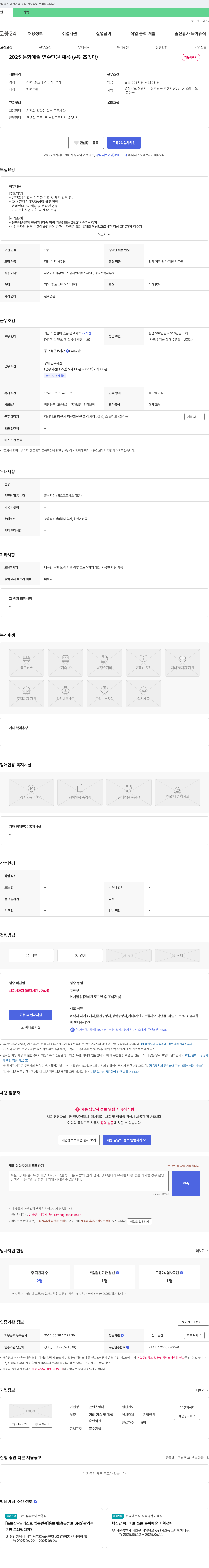The image size is (209, 1568).
Task: Jump to 우대사항 section tab
Action: point(84,48)
